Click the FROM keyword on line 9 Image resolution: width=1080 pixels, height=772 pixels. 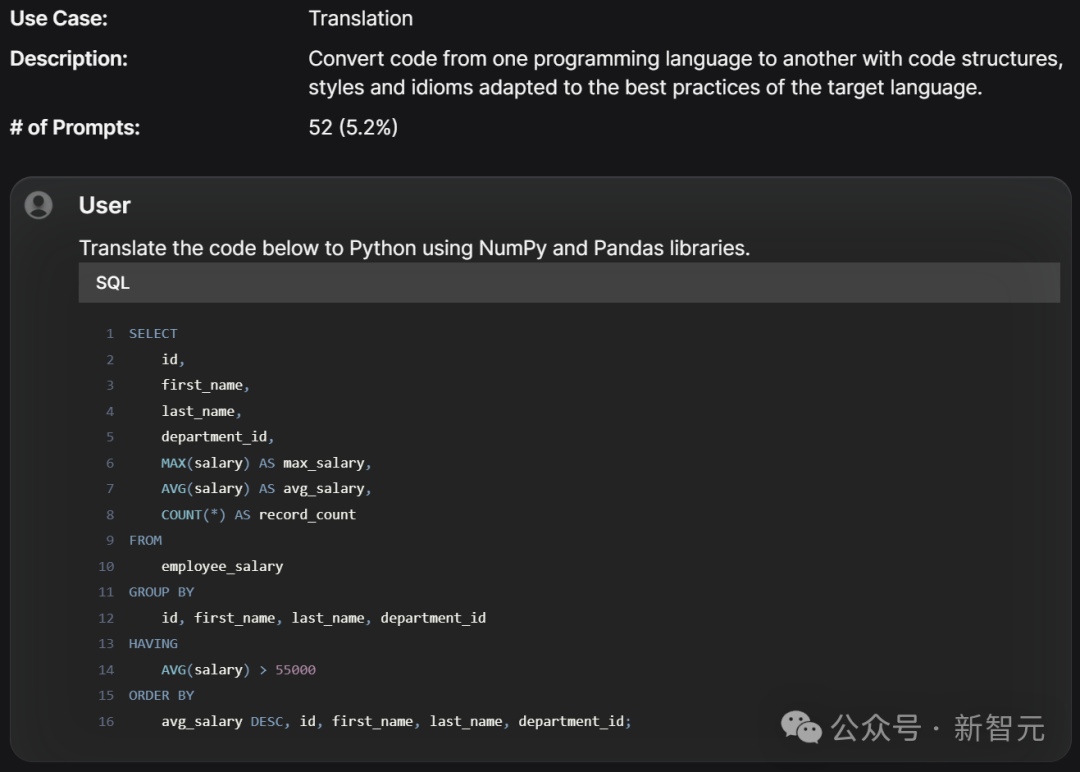tap(145, 541)
